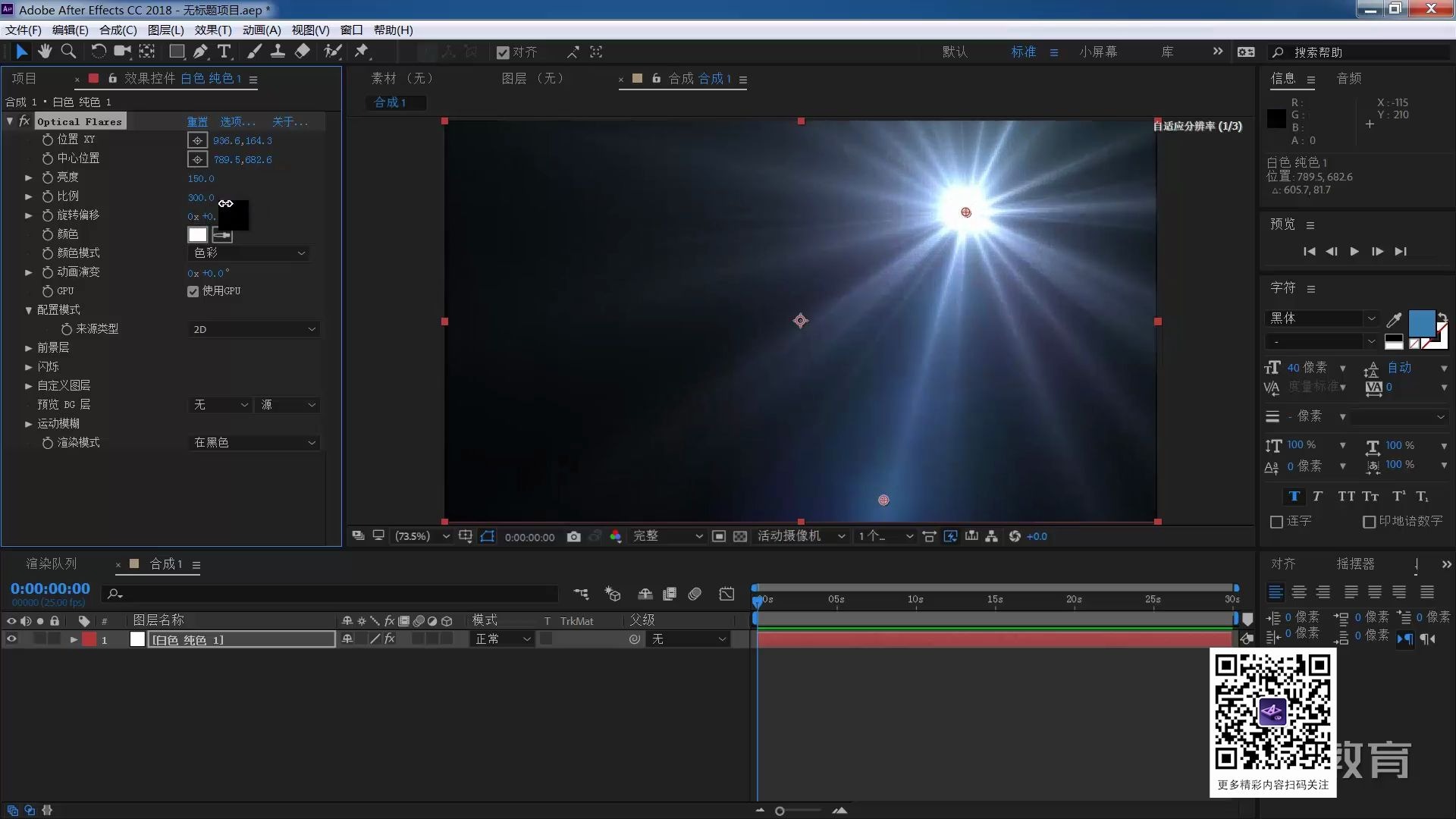Hide the 白色 纯色 1 layer eye
This screenshot has width=1456, height=819.
pos(11,639)
